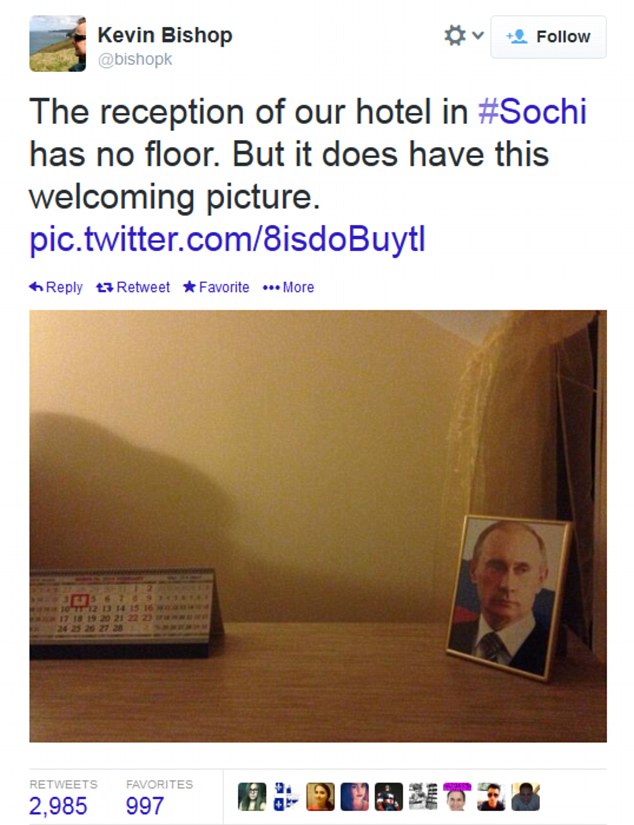The image size is (634, 825).
Task: Favorite this tweet with the star
Action: (x=216, y=287)
